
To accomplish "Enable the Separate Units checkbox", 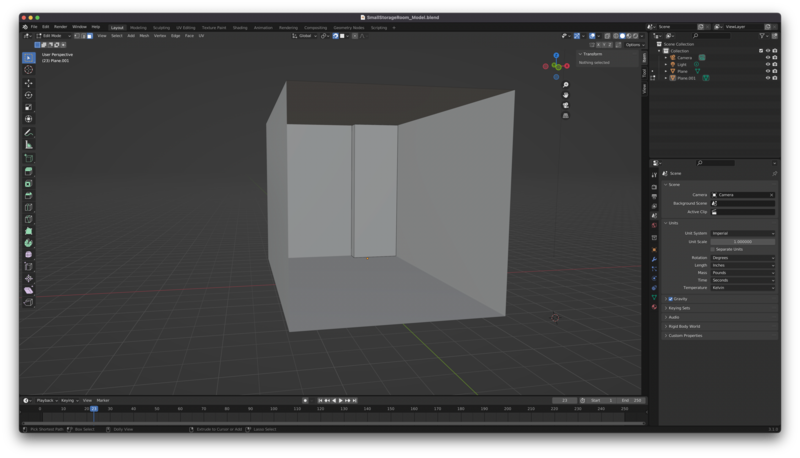I will coord(713,249).
